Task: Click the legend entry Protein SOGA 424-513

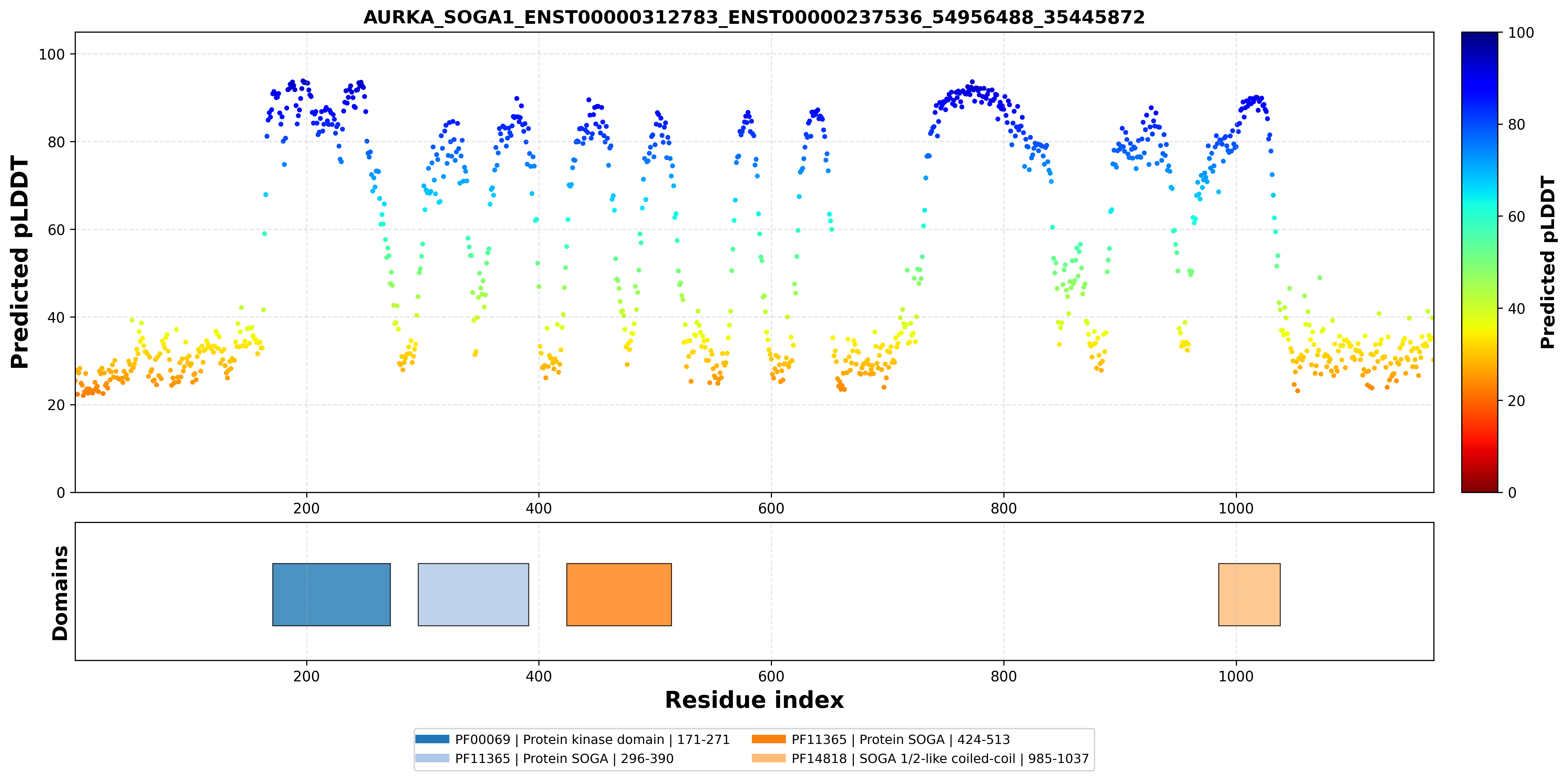Action: (x=901, y=740)
